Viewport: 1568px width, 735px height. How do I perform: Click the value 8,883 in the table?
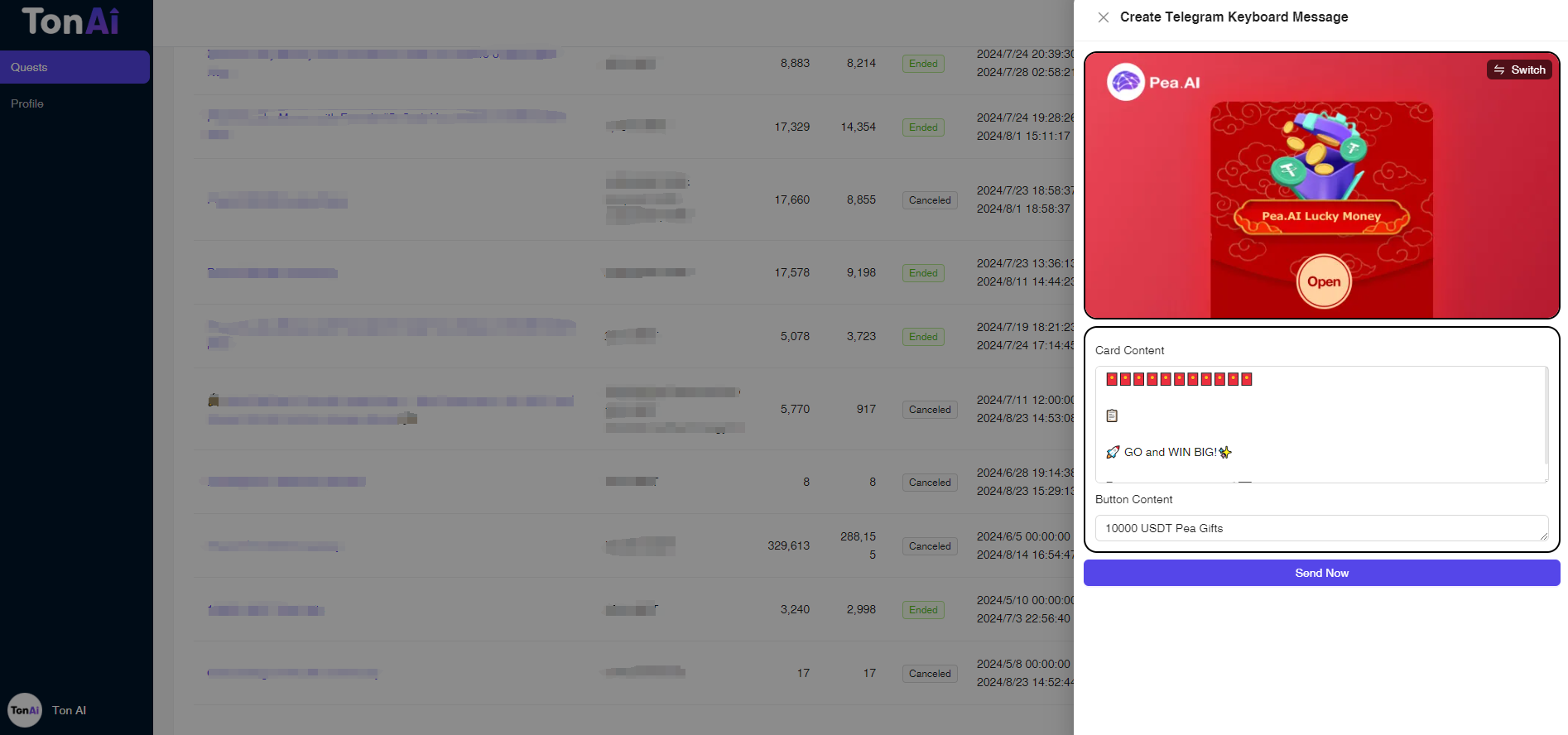coord(795,63)
